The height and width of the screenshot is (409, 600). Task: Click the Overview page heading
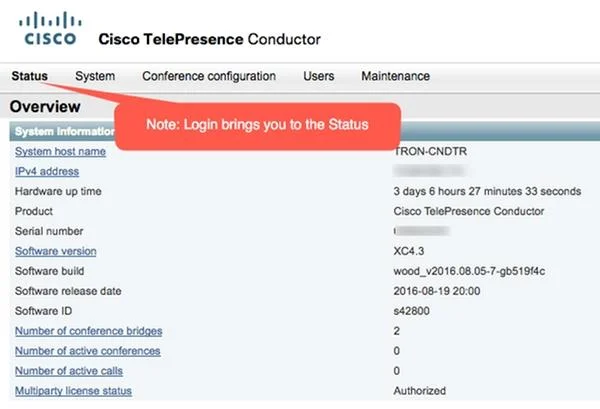click(45, 107)
